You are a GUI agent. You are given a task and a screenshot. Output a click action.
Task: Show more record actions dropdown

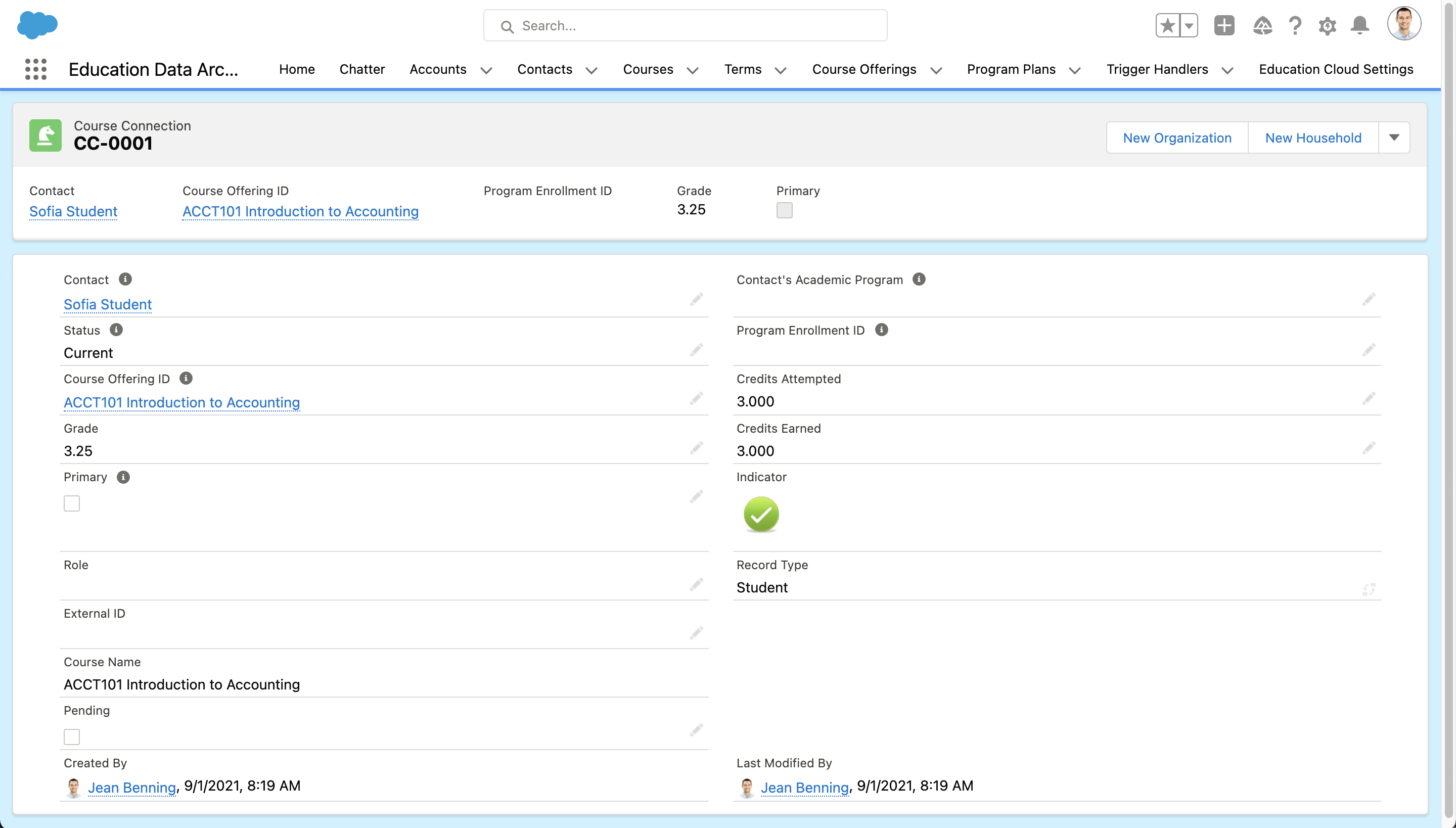(x=1394, y=137)
